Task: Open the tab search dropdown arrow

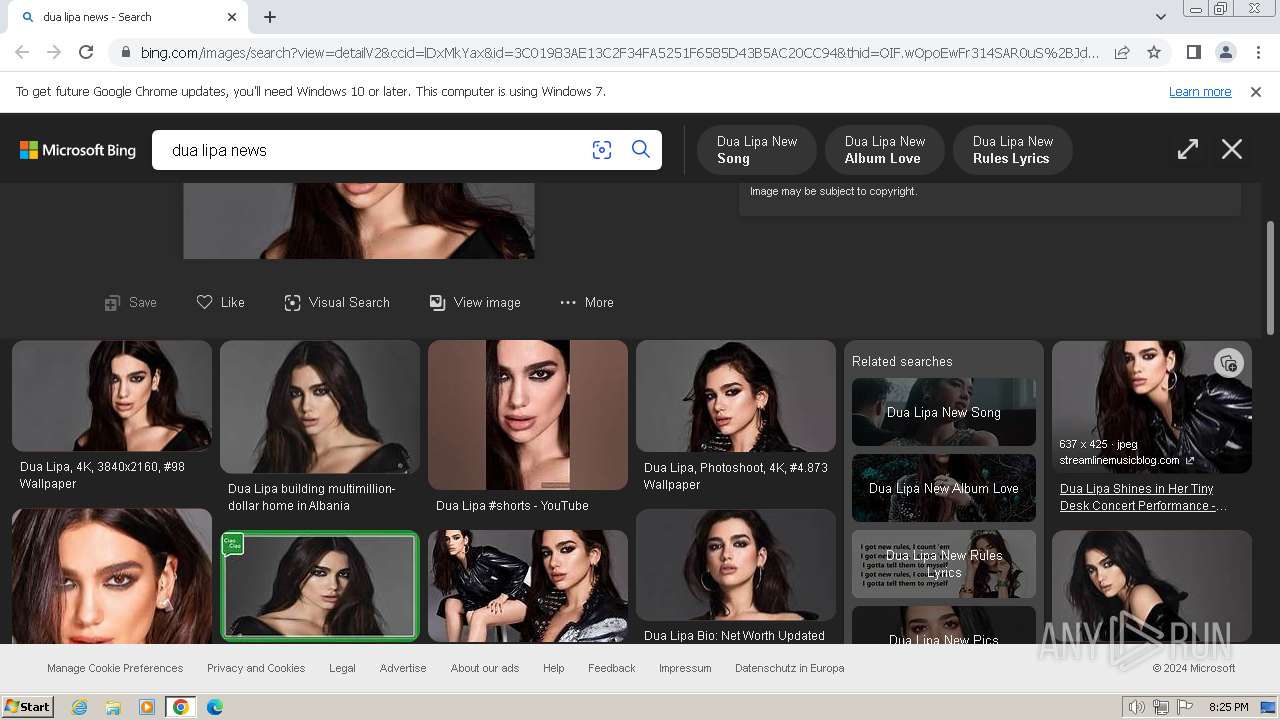Action: (x=1160, y=17)
